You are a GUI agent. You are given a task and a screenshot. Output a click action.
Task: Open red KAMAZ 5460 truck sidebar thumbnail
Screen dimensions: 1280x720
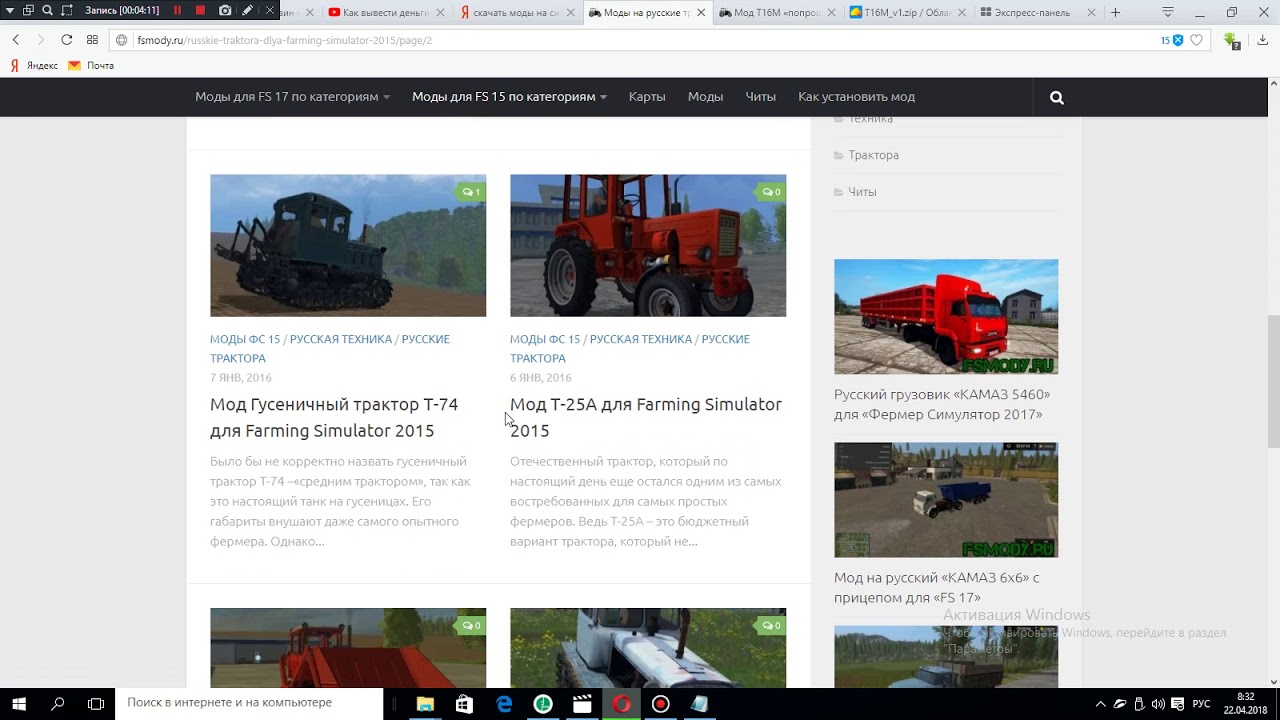click(x=946, y=317)
